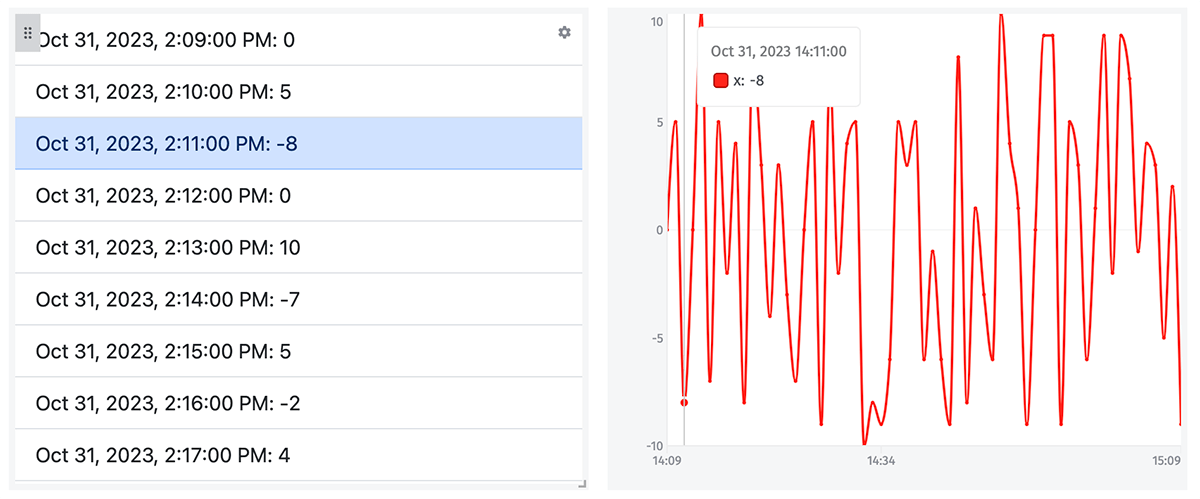Click highlighted 2:11:00 PM: -8 row
Image resolution: width=1200 pixels, height=499 pixels.
299,144
